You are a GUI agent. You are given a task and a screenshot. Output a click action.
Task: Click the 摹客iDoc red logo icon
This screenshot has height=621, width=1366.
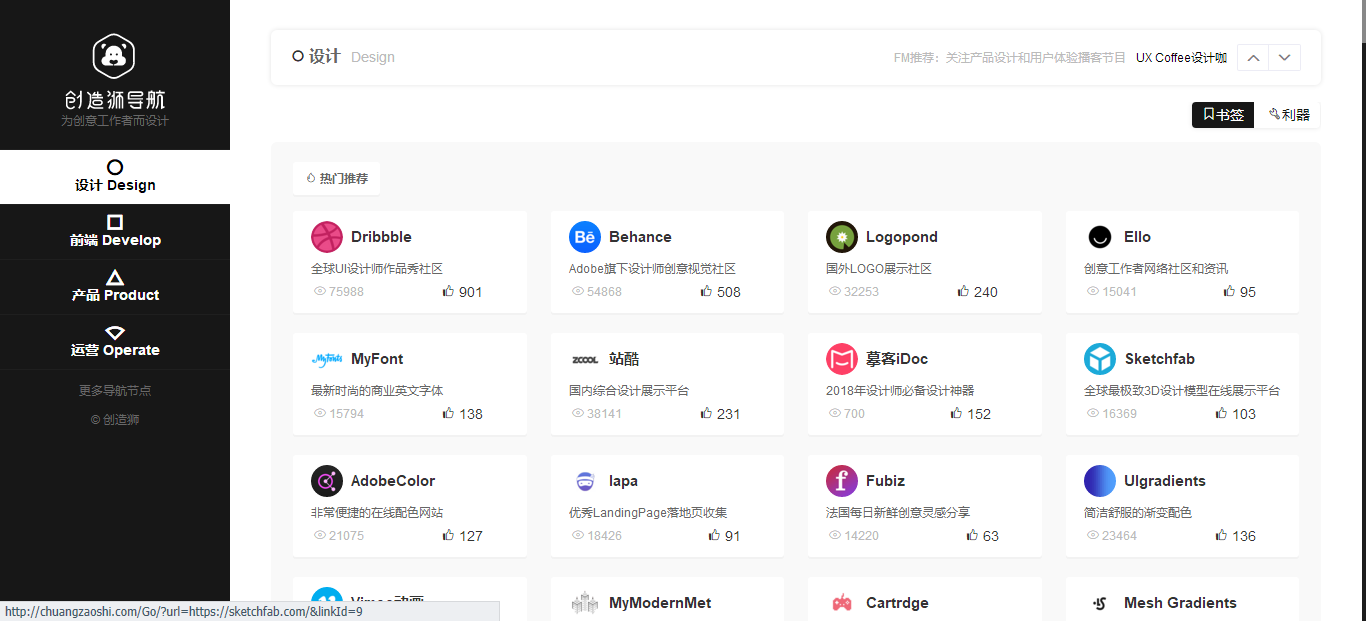(842, 359)
